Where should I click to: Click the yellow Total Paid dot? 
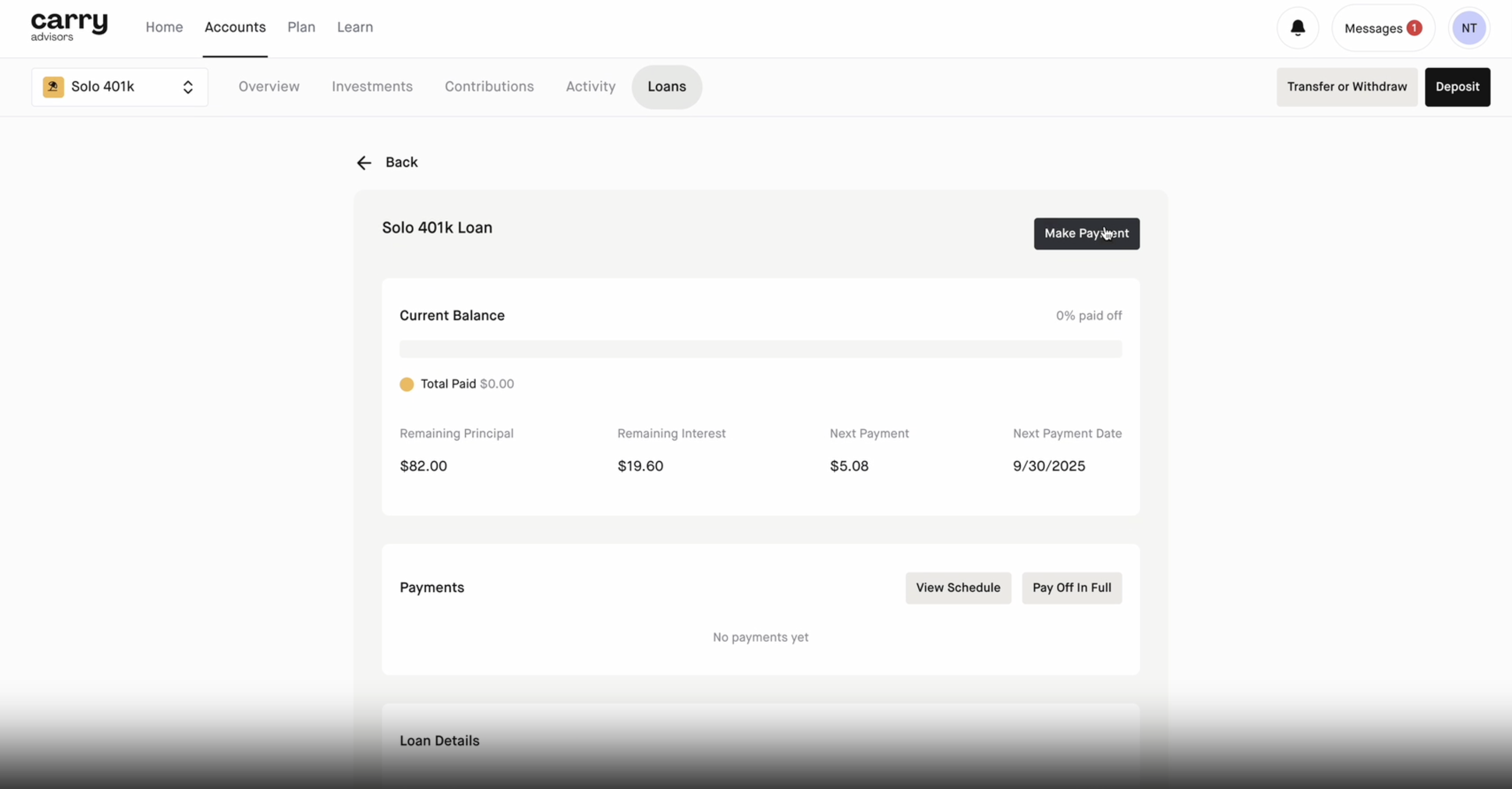coord(407,384)
